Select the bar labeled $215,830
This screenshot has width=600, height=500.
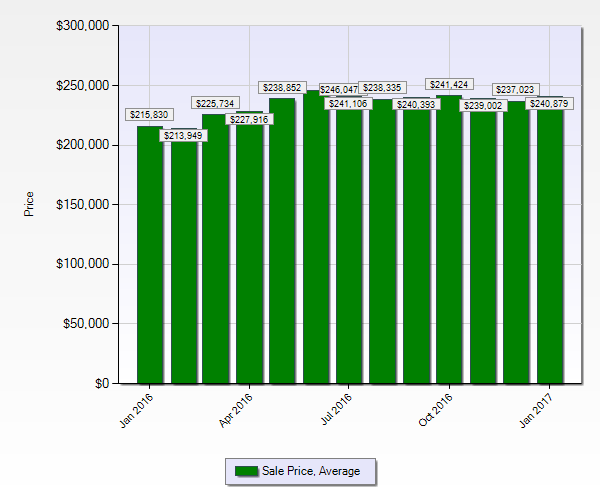click(x=150, y=254)
